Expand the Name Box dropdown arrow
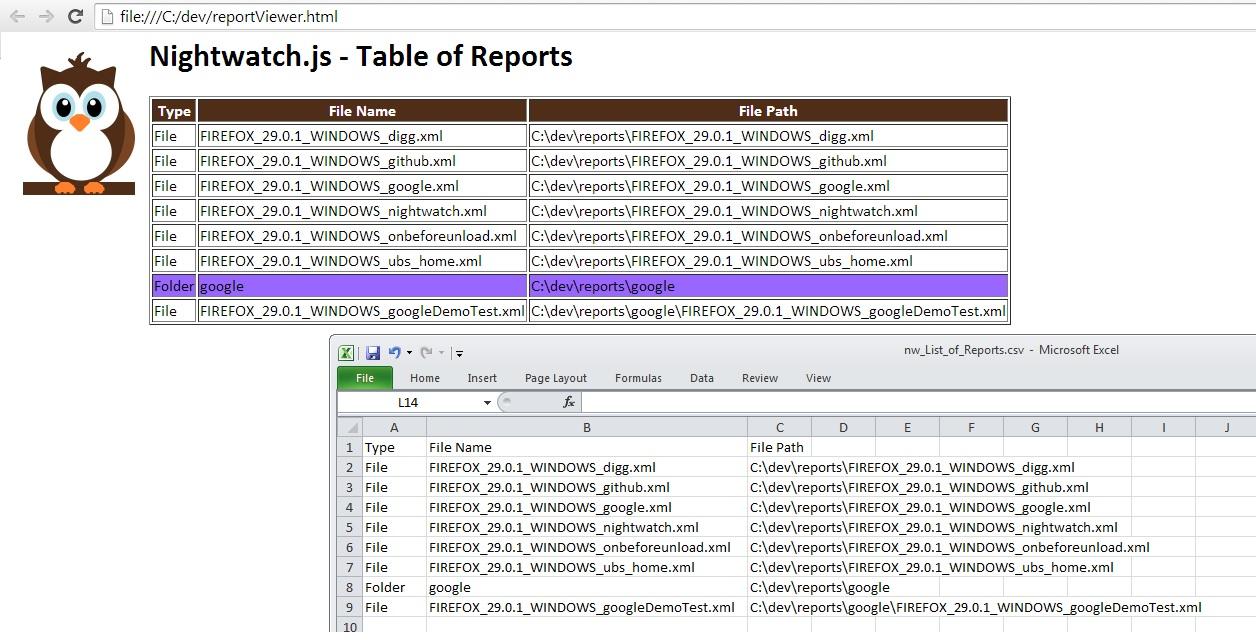Screen dimensions: 1256x644 (x=488, y=403)
